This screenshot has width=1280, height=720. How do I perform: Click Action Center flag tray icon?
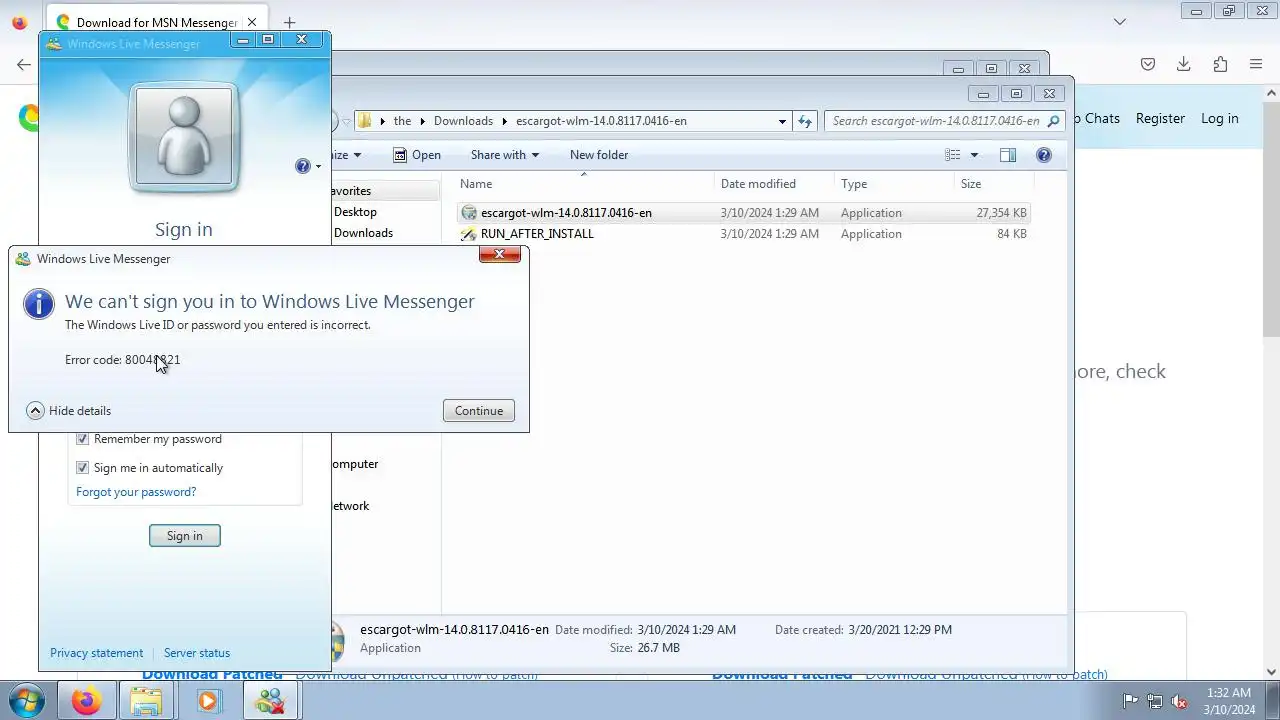[1130, 701]
